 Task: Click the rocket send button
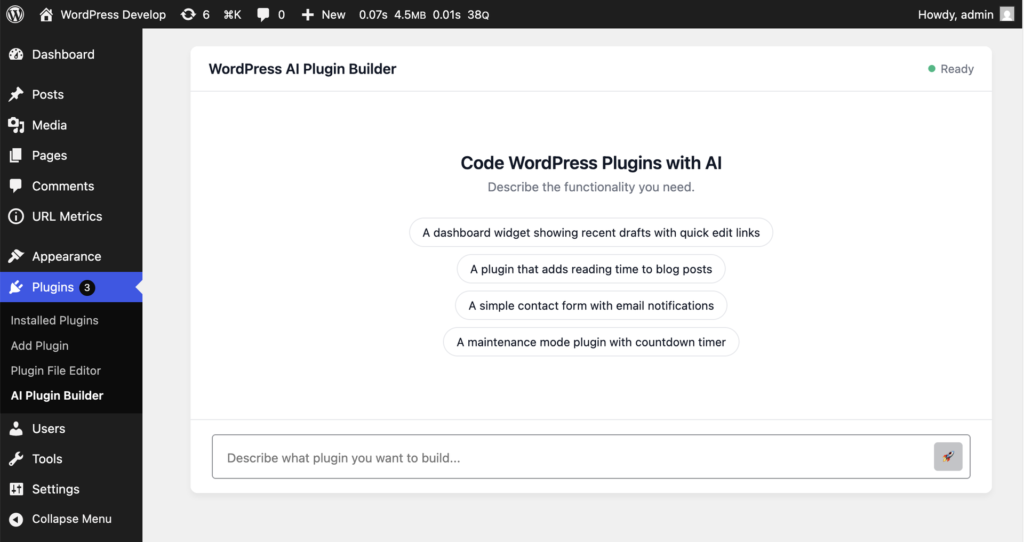point(947,457)
